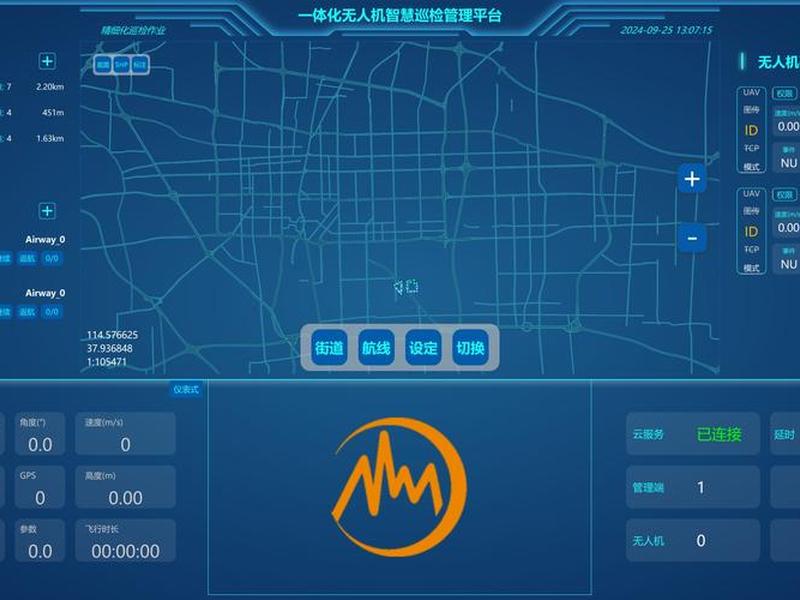Click the 飞行时长 flight duration card
The image size is (800, 600).
(x=126, y=540)
